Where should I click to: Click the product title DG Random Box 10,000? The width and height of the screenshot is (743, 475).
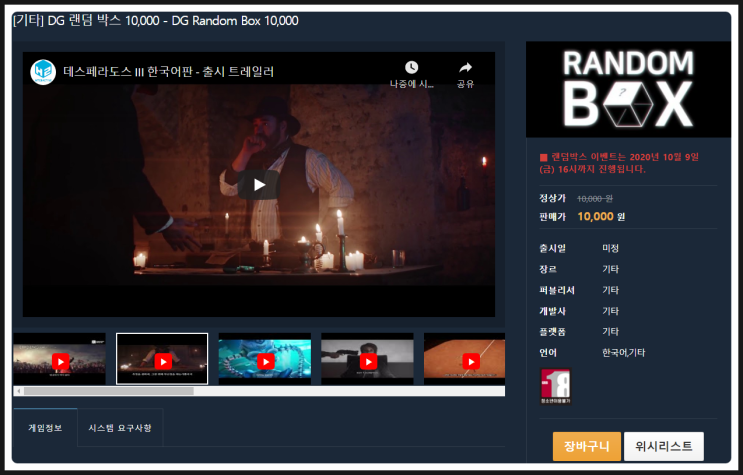coord(156,21)
